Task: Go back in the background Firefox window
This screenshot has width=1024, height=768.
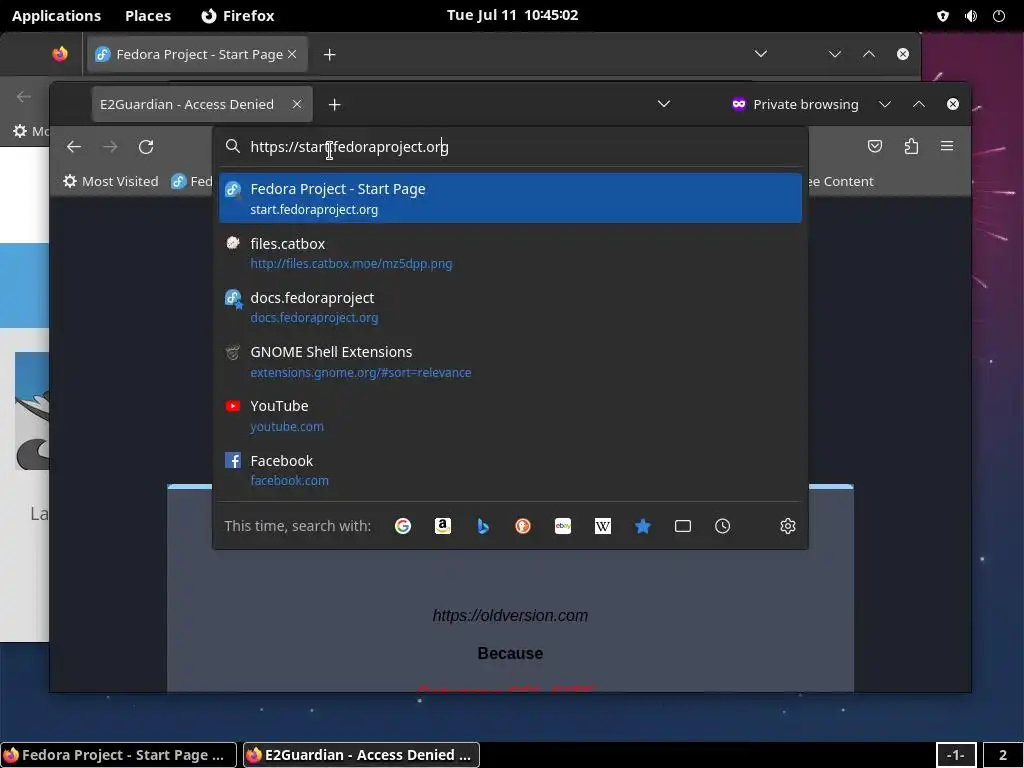Action: [x=24, y=97]
